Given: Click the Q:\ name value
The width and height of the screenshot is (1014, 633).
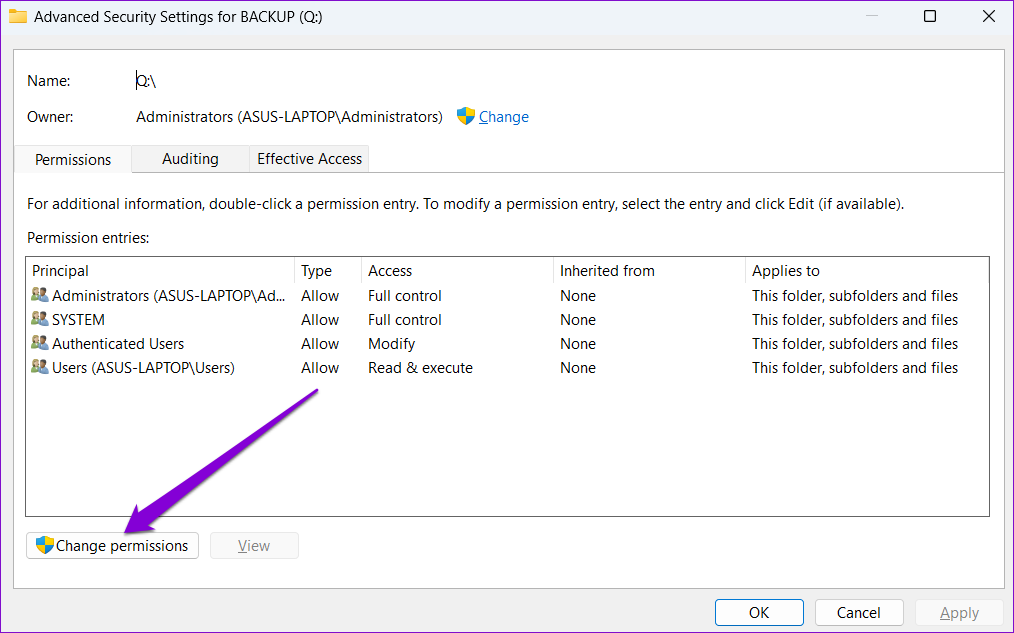Looking at the screenshot, I should pyautogui.click(x=146, y=81).
